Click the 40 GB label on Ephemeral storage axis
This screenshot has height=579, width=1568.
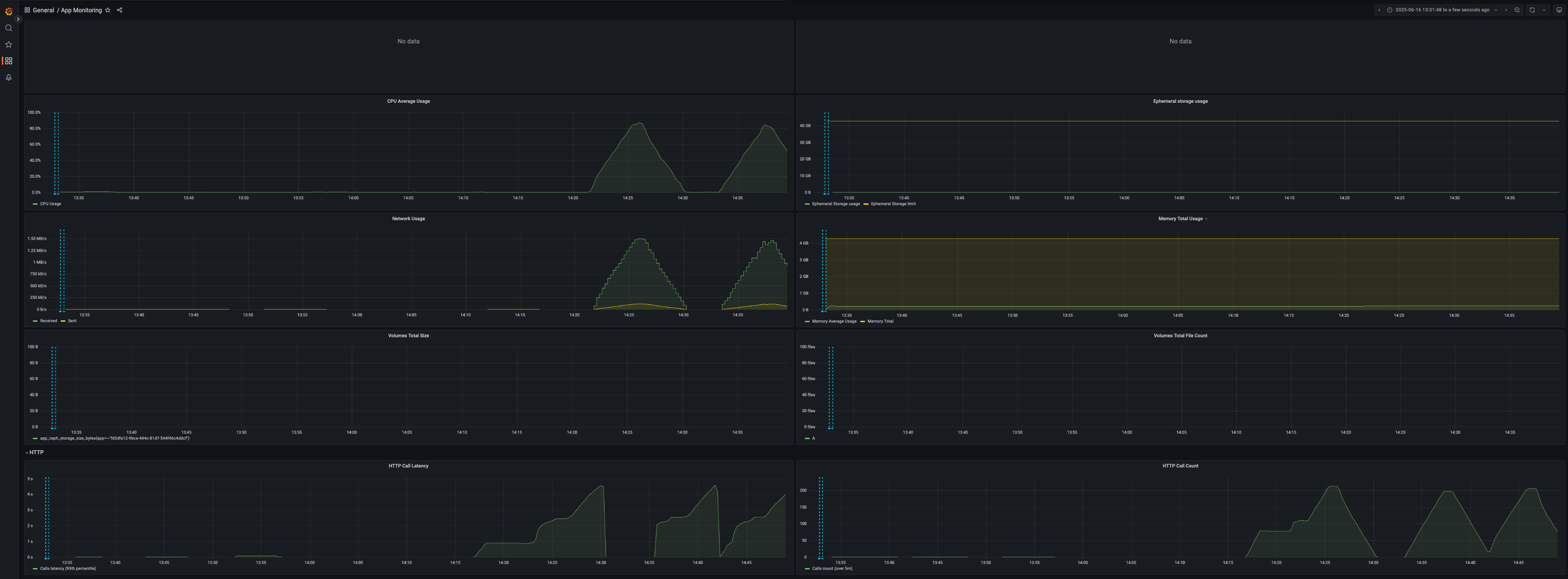(805, 126)
